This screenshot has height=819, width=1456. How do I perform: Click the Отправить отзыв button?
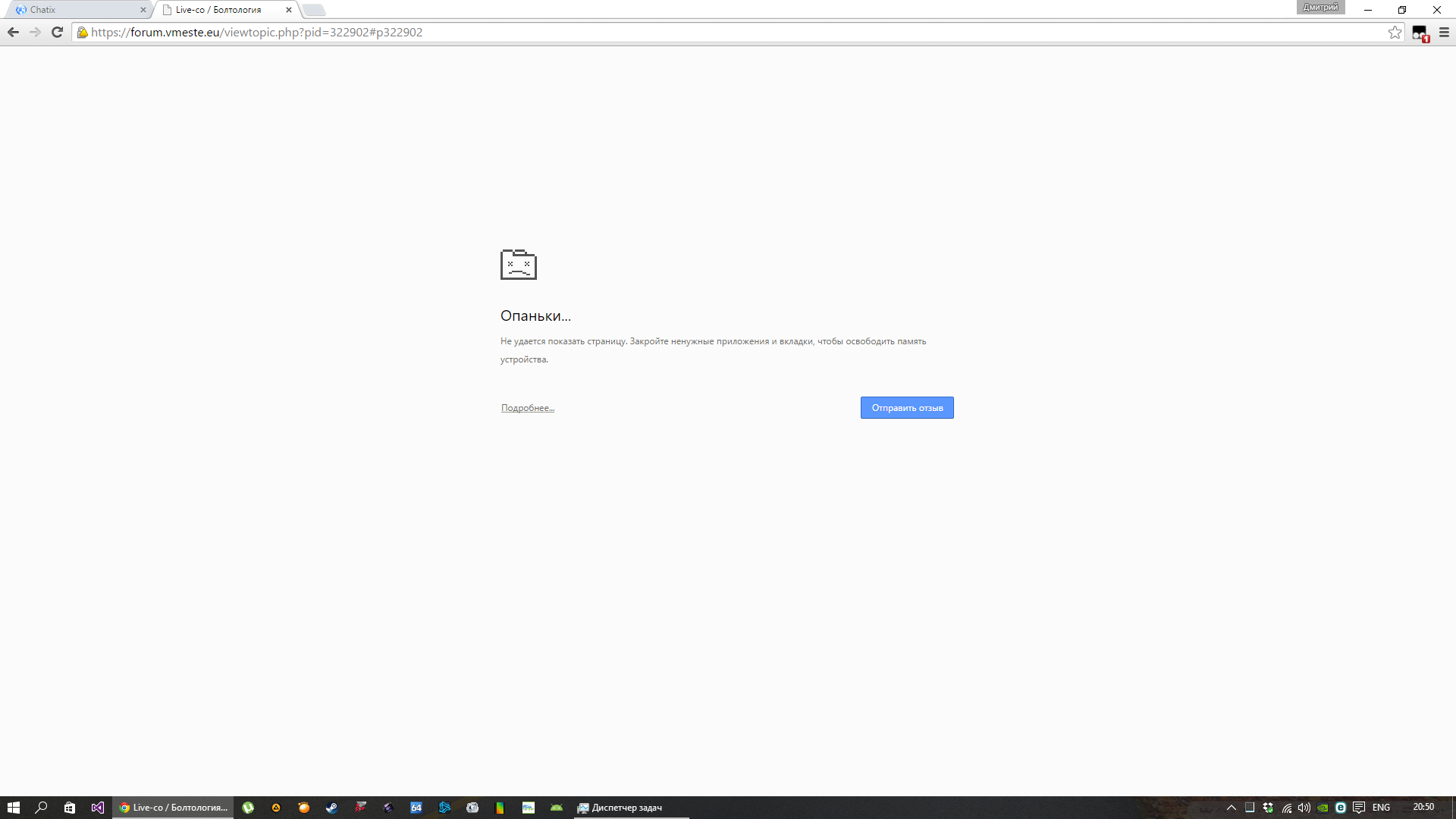[x=907, y=408]
